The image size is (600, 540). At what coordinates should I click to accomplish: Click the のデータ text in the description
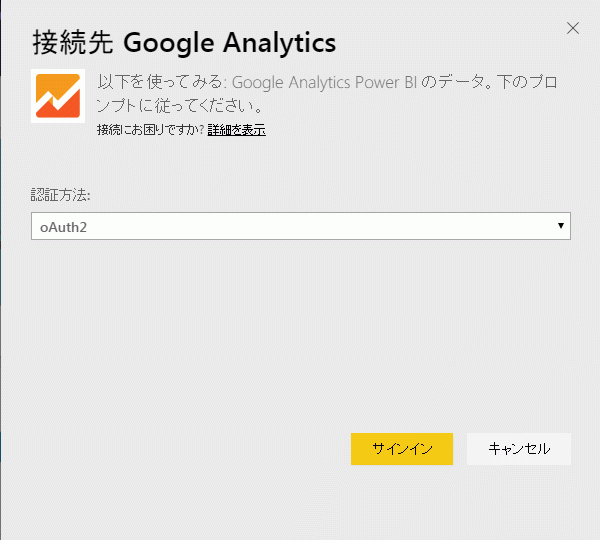point(453,82)
